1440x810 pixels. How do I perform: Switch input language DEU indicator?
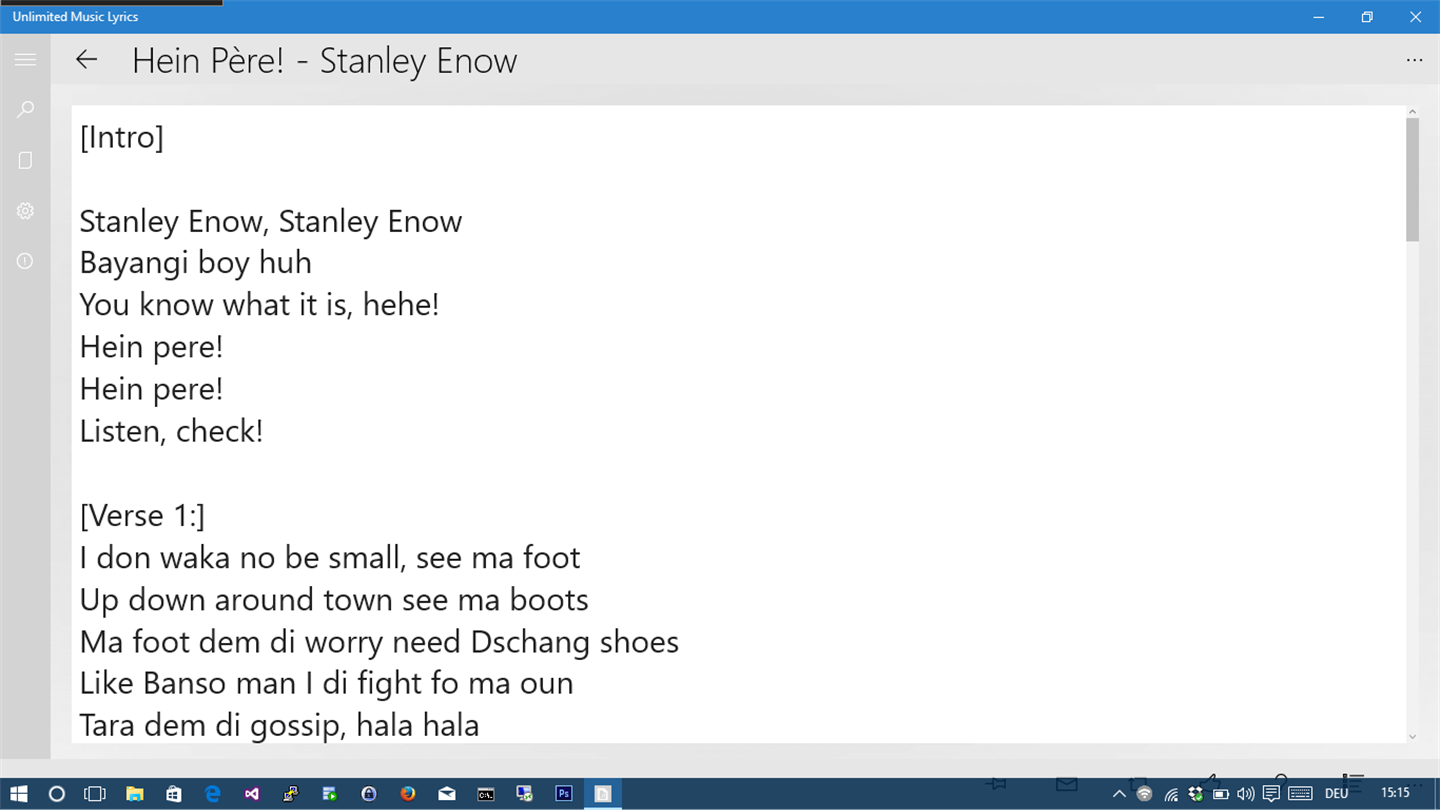click(1337, 794)
